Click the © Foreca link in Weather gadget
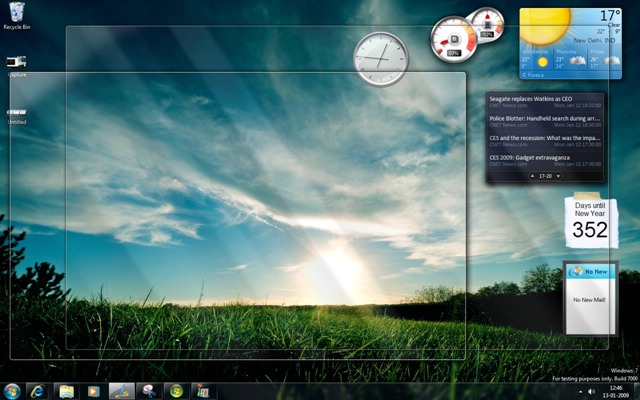640x400 pixels. [533, 75]
